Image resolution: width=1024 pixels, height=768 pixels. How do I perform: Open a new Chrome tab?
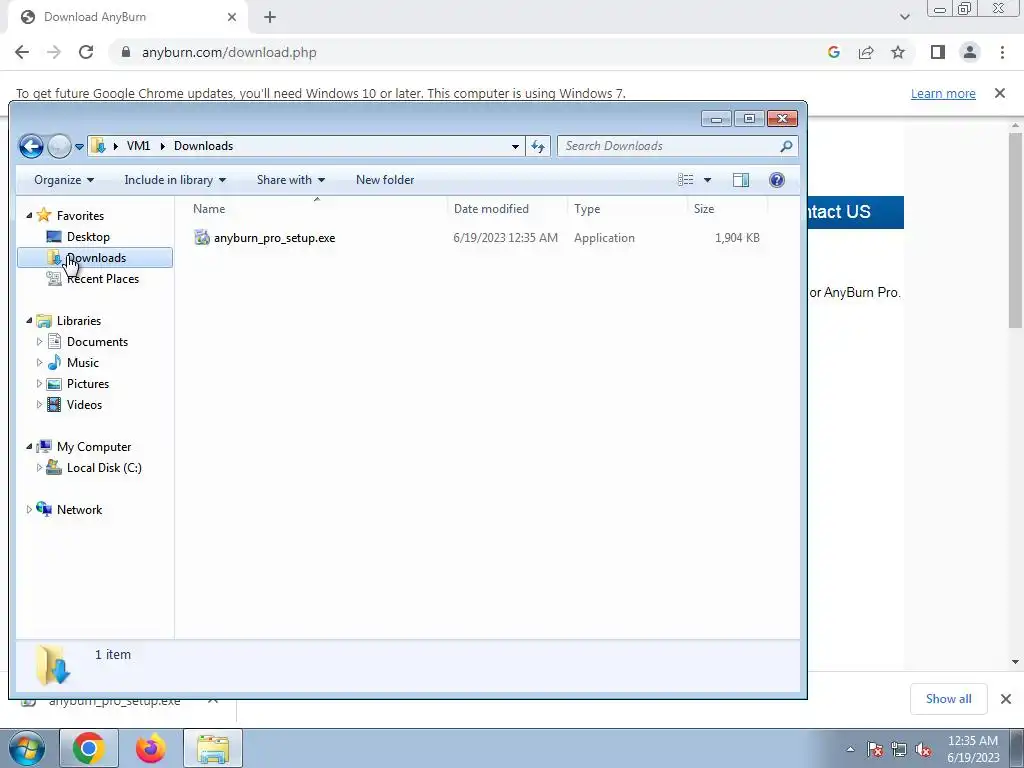(270, 18)
